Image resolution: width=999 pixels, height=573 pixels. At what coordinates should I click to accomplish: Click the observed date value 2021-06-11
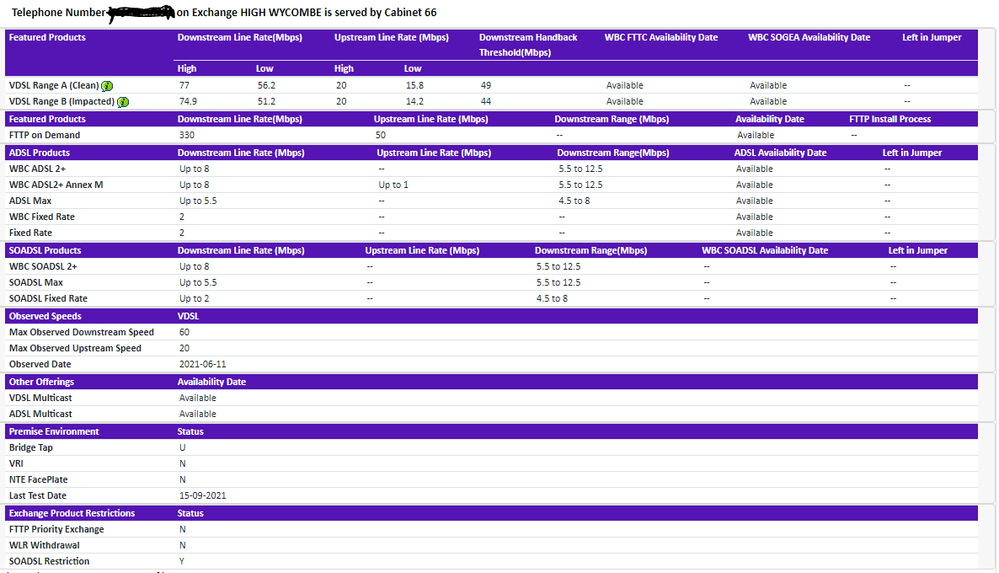coord(203,364)
